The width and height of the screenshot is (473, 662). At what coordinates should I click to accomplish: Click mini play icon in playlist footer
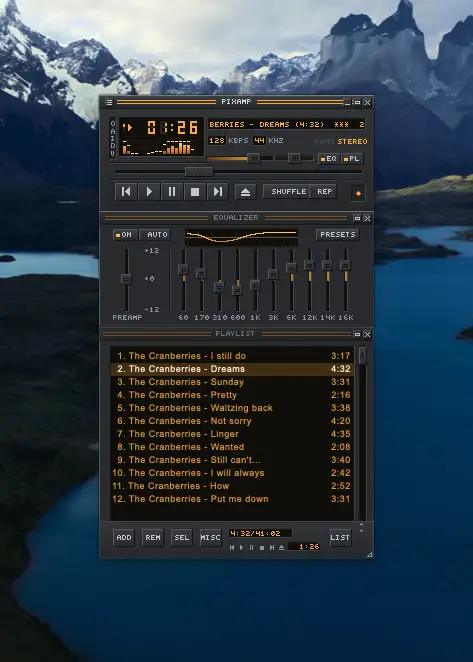point(242,547)
